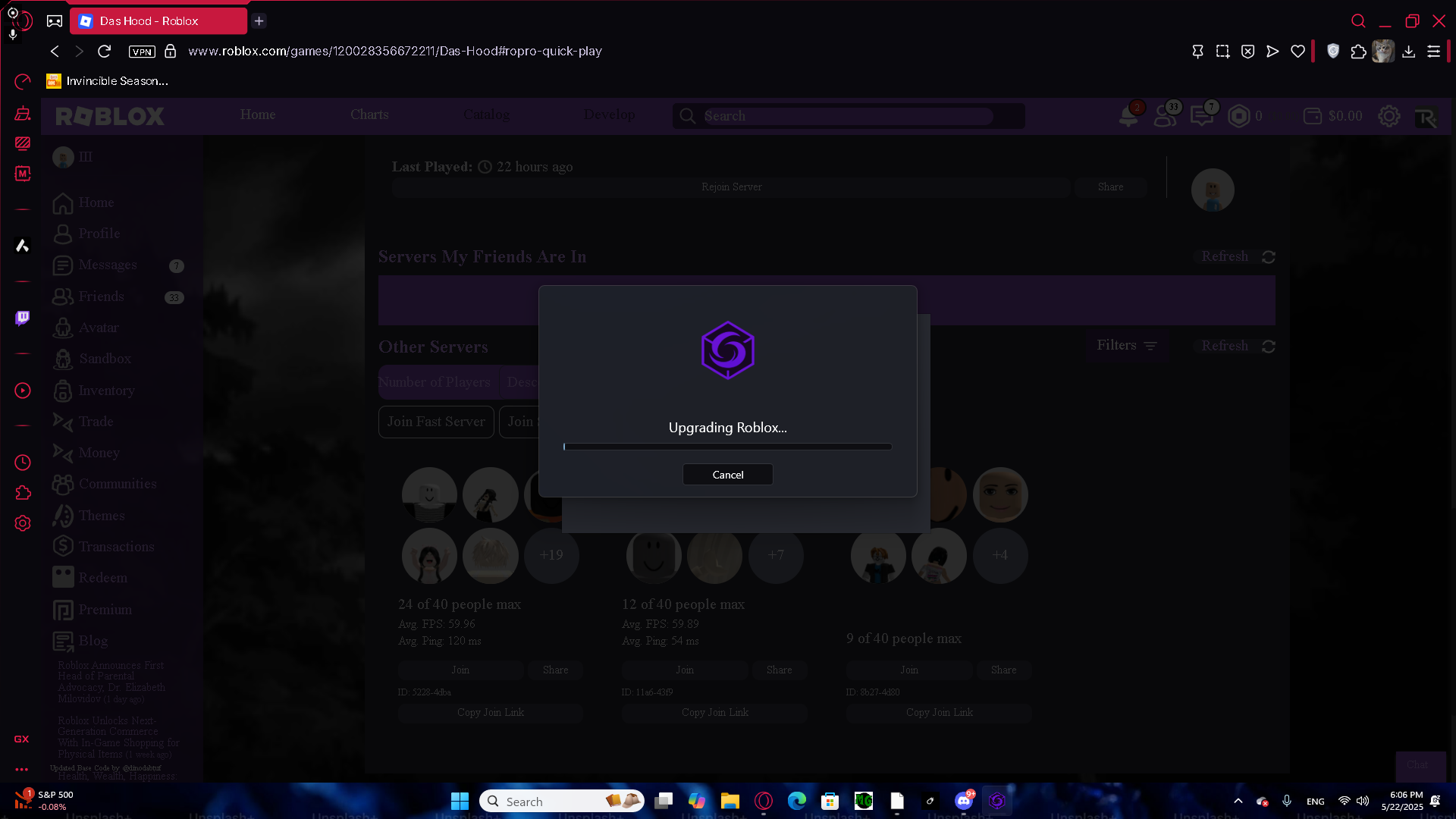
Task: Open File Explorer from taskbar
Action: point(730,801)
